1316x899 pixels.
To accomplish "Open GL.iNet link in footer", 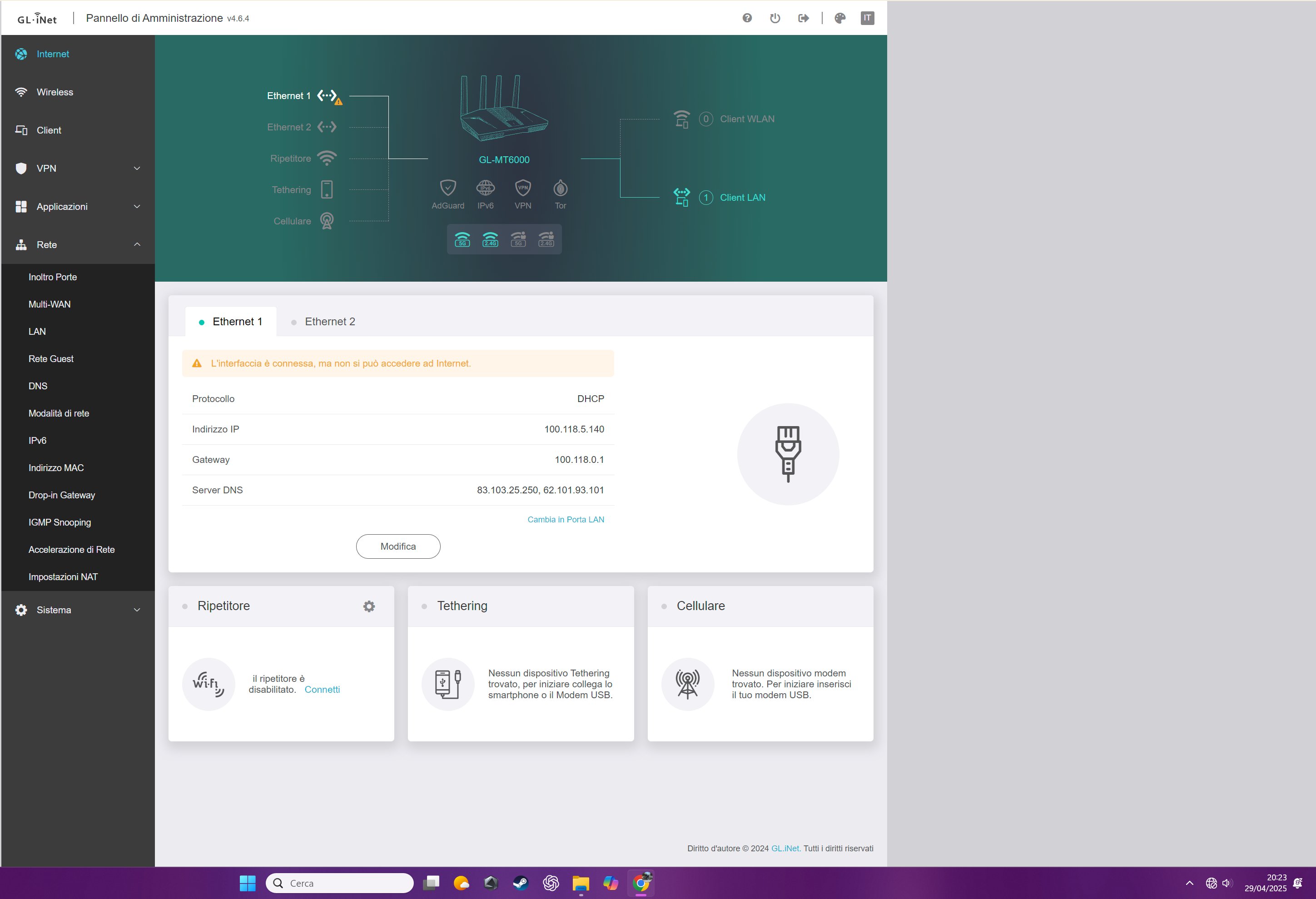I will [x=785, y=848].
